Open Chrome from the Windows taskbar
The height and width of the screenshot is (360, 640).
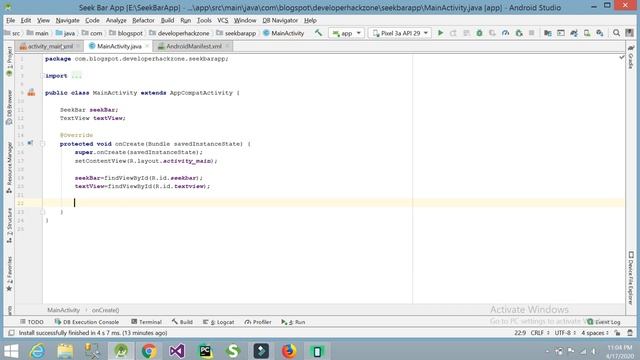coord(149,351)
